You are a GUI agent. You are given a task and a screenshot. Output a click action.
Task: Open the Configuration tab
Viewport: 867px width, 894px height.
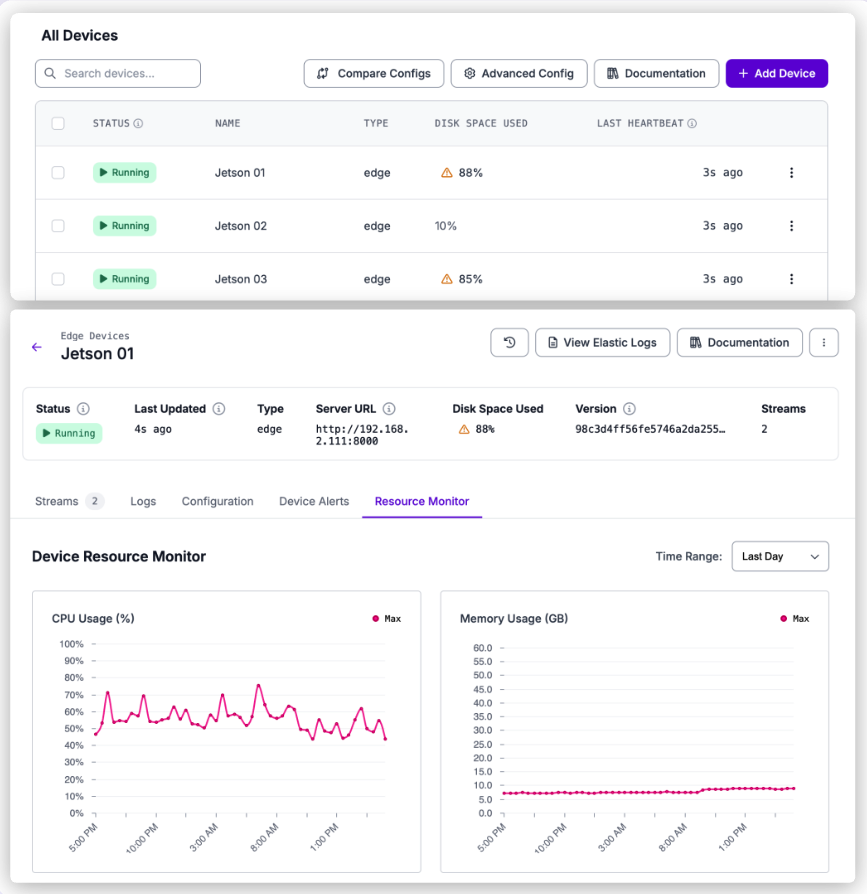217,501
